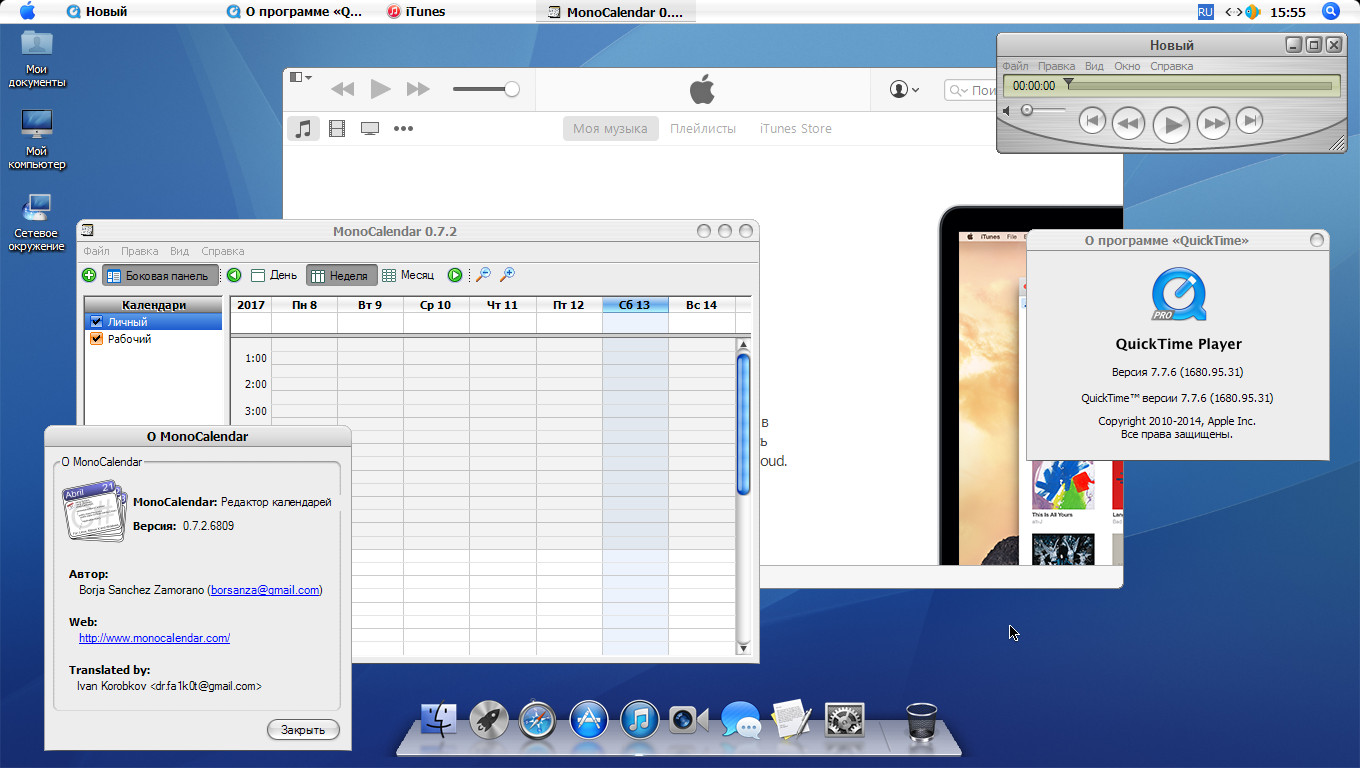
Task: Click the iTunes three-dots more icon
Action: pos(403,128)
